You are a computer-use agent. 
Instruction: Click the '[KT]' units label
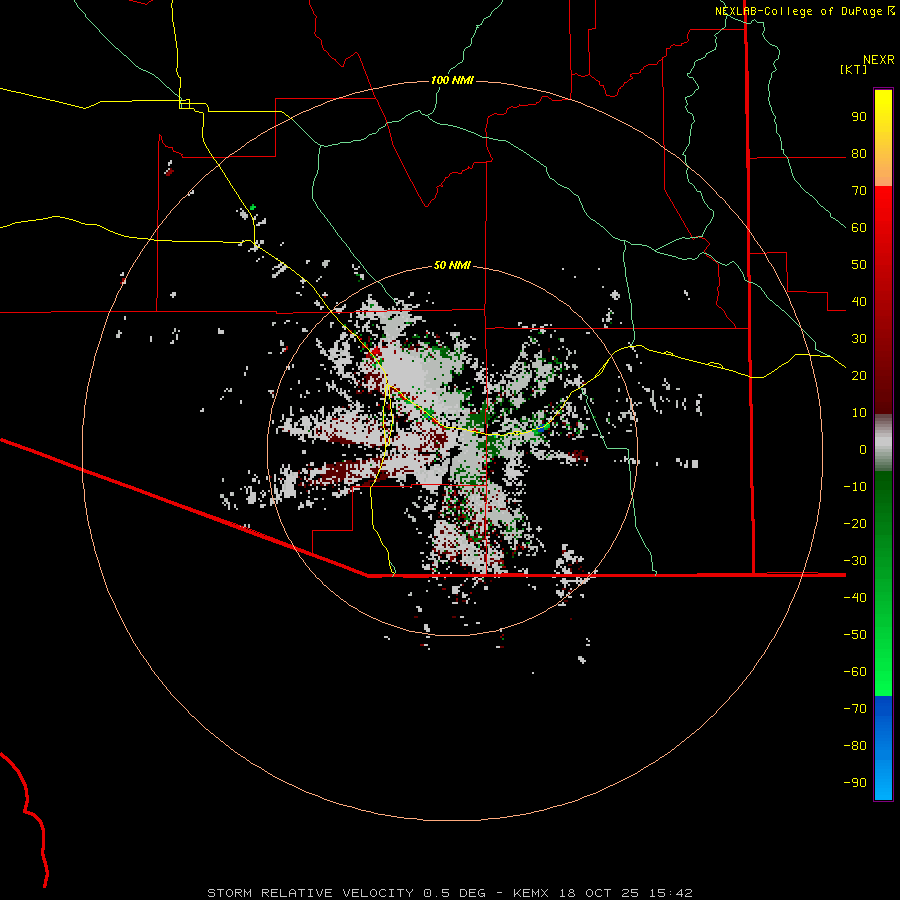pos(854,69)
